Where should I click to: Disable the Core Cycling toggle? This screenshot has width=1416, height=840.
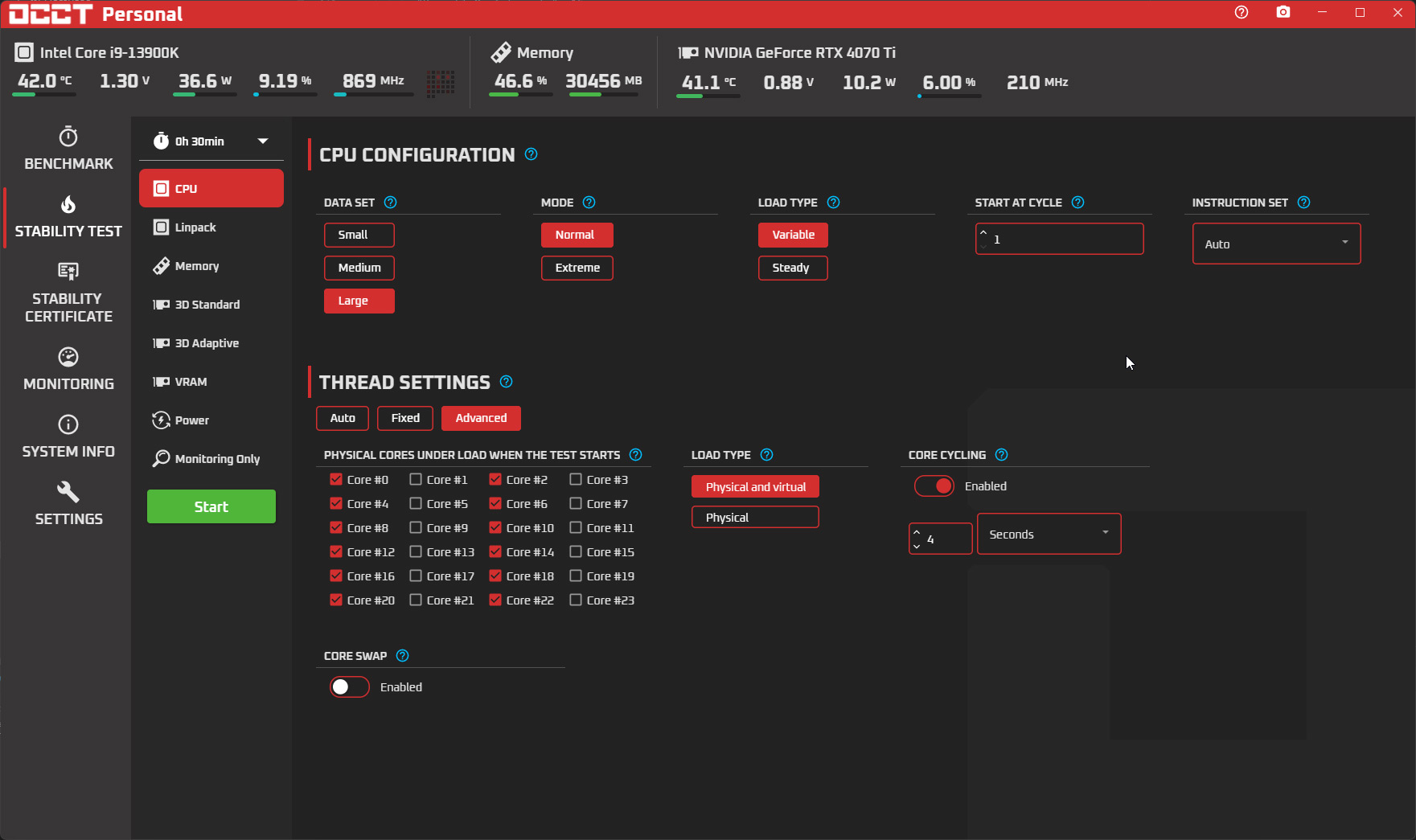coord(934,486)
